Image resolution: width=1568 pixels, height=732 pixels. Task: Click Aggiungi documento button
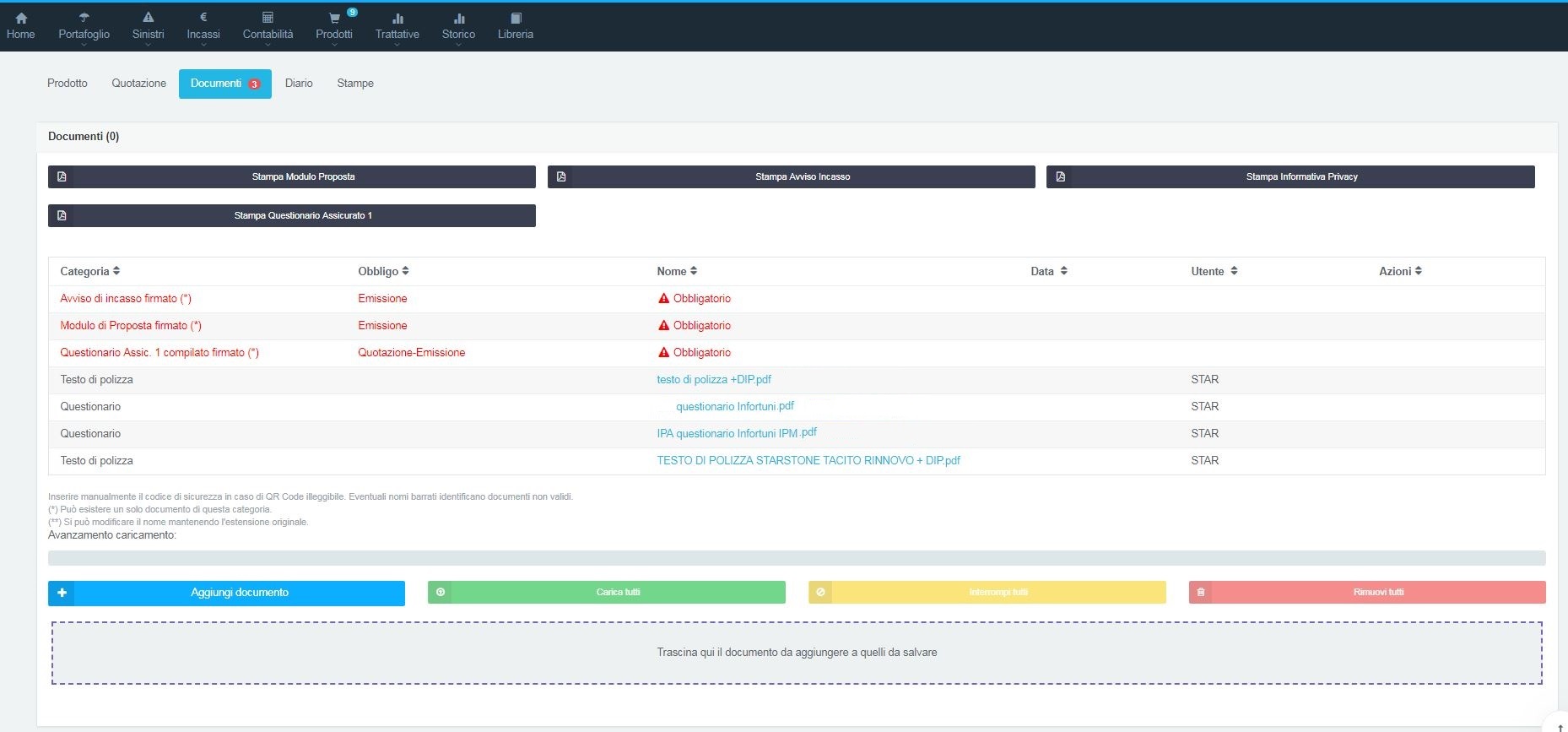tap(226, 593)
